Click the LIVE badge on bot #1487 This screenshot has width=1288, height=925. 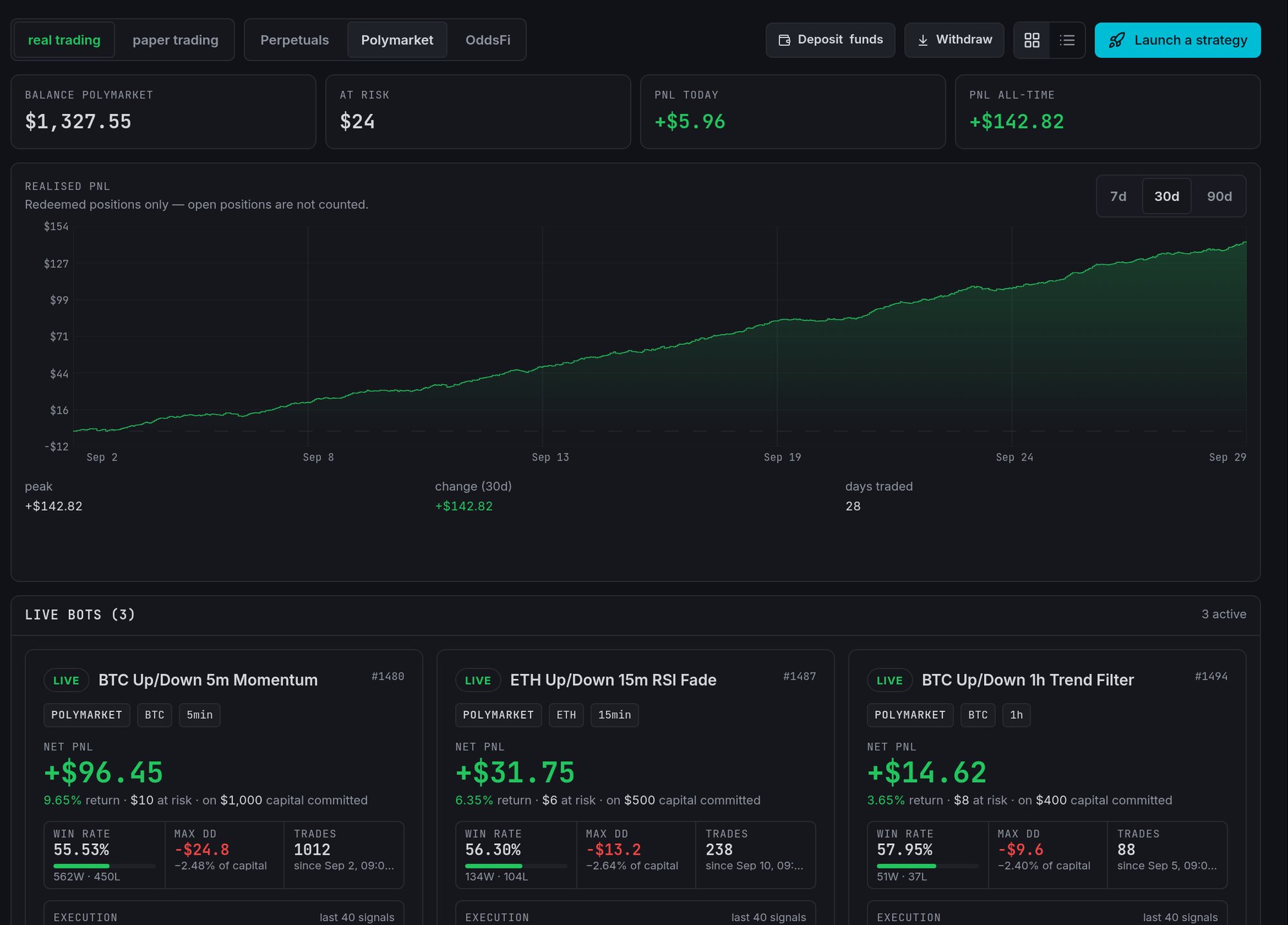[x=478, y=680]
